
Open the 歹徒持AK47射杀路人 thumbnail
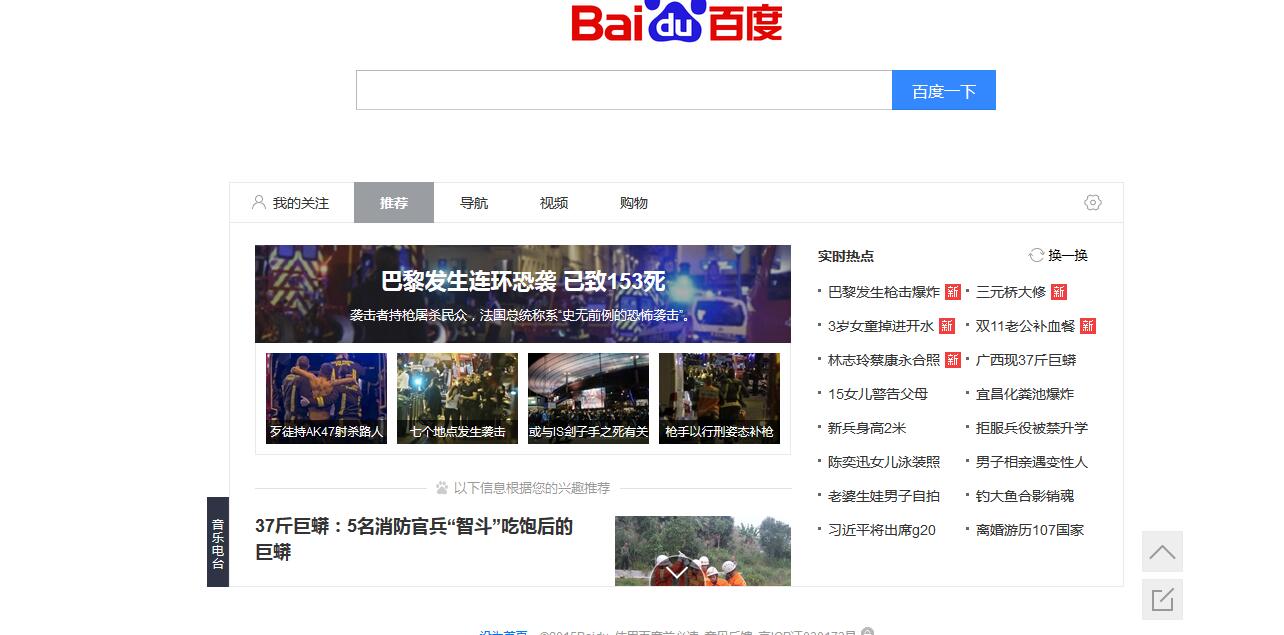click(326, 398)
